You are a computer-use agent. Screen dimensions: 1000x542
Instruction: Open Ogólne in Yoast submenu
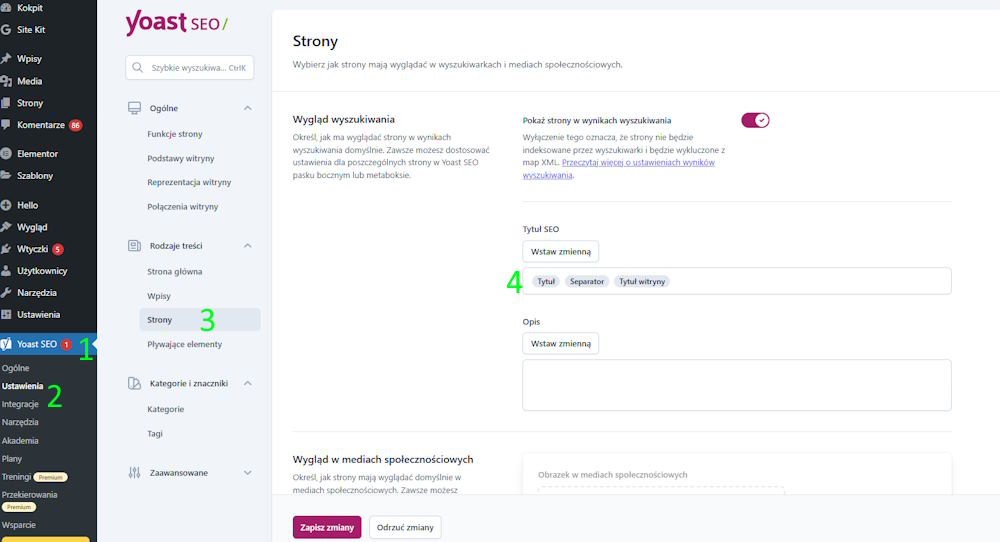(15, 368)
